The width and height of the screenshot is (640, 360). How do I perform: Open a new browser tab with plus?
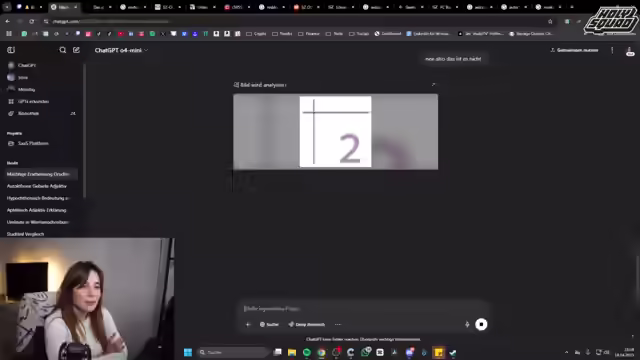[x=572, y=7]
